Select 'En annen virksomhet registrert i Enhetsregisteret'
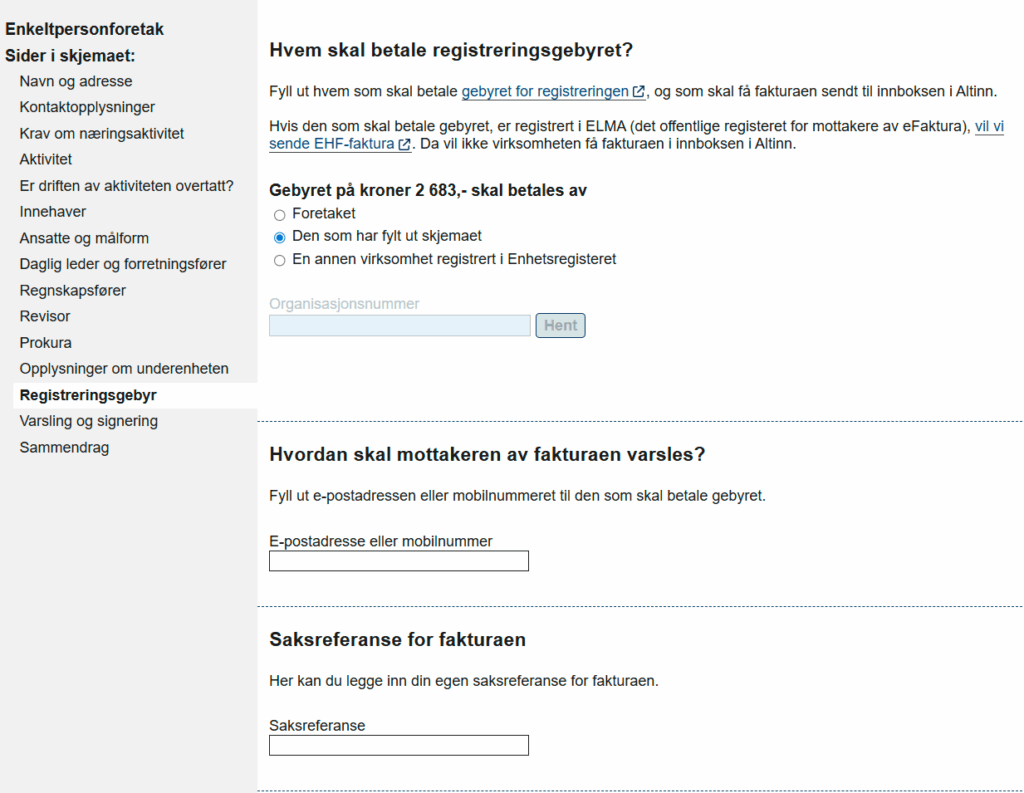This screenshot has height=793, width=1024. tap(280, 260)
